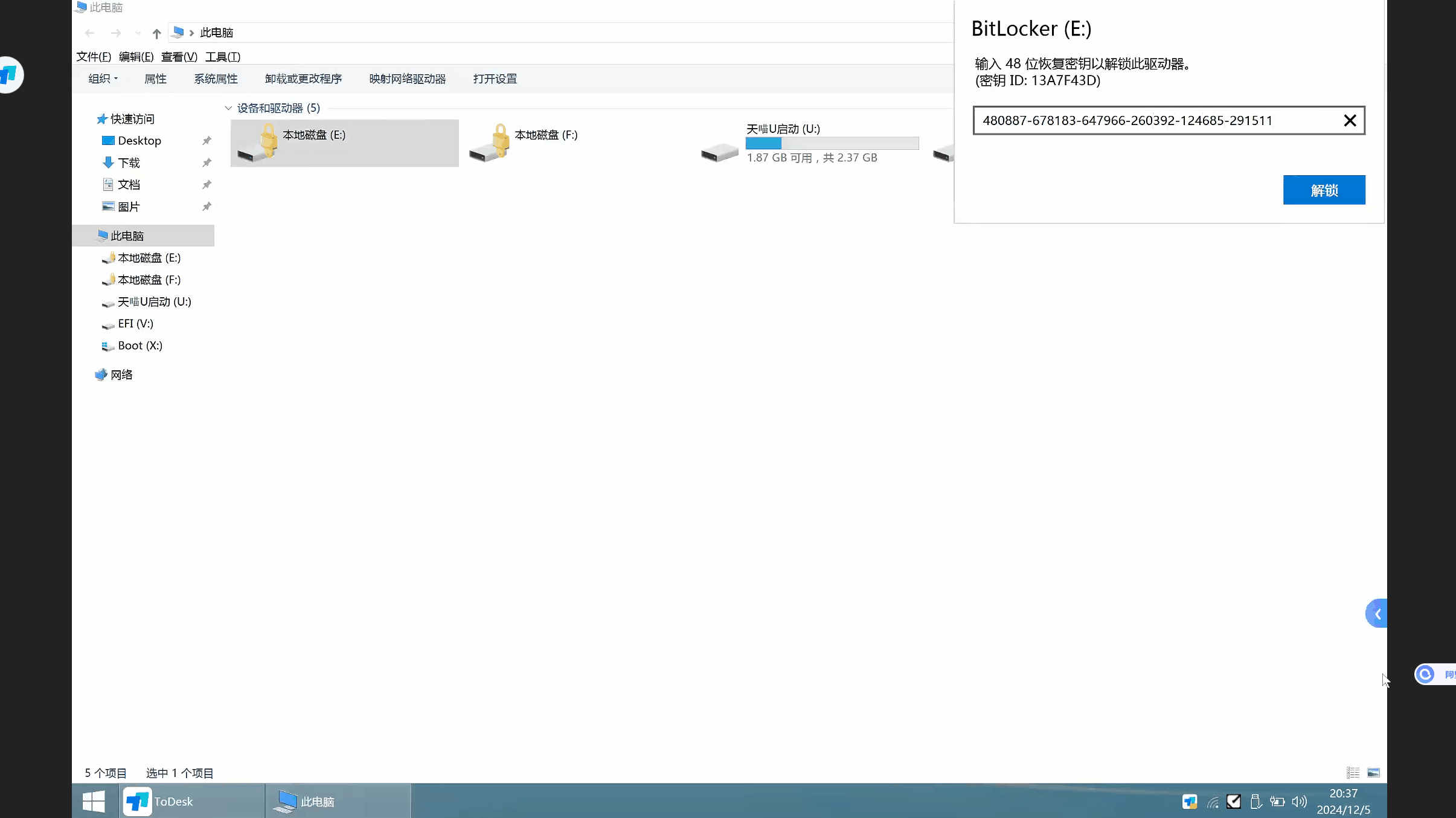Image resolution: width=1456 pixels, height=818 pixels.
Task: Open 文档 in quick access
Action: [x=129, y=185]
